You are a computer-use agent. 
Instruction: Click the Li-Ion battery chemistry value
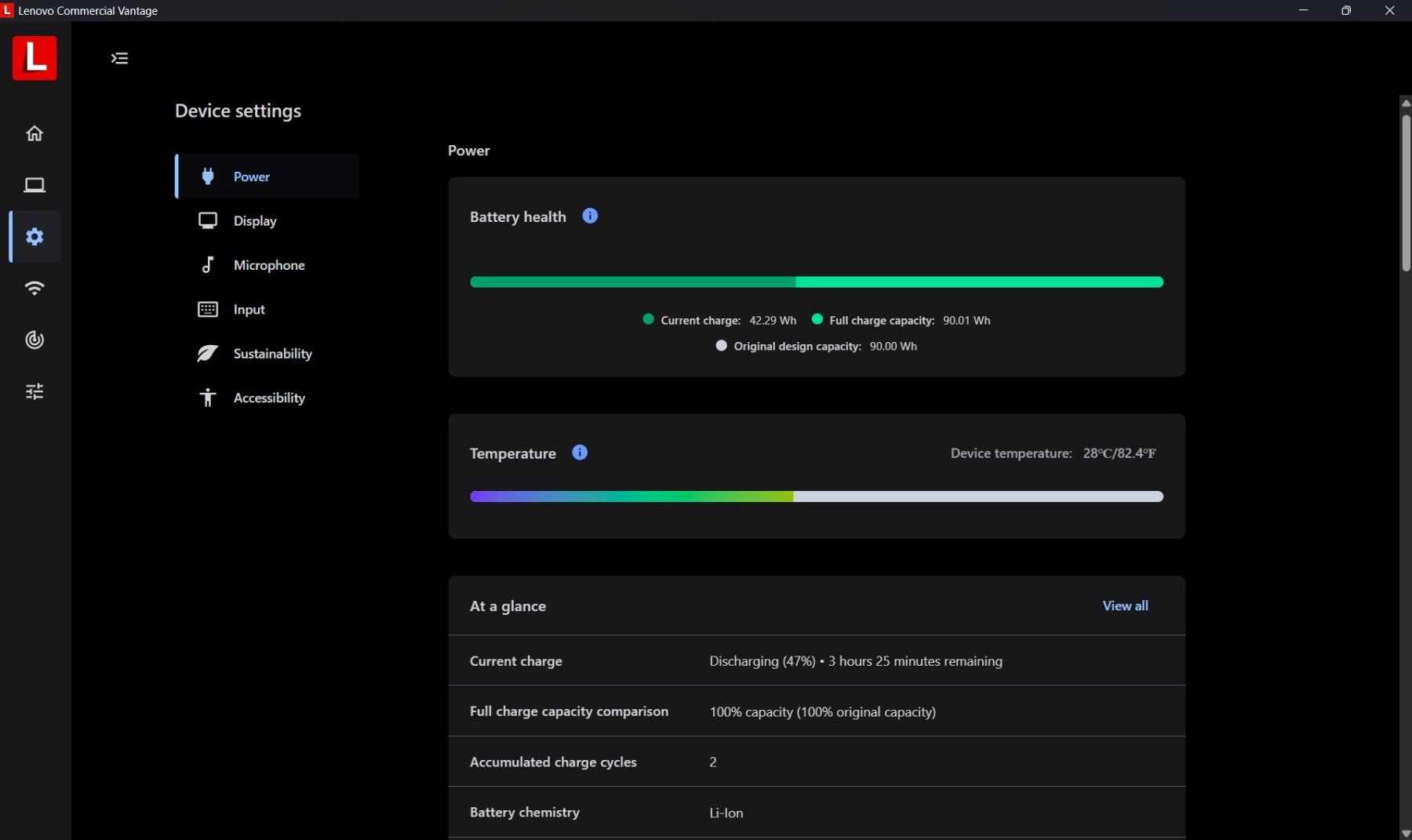coord(726,813)
